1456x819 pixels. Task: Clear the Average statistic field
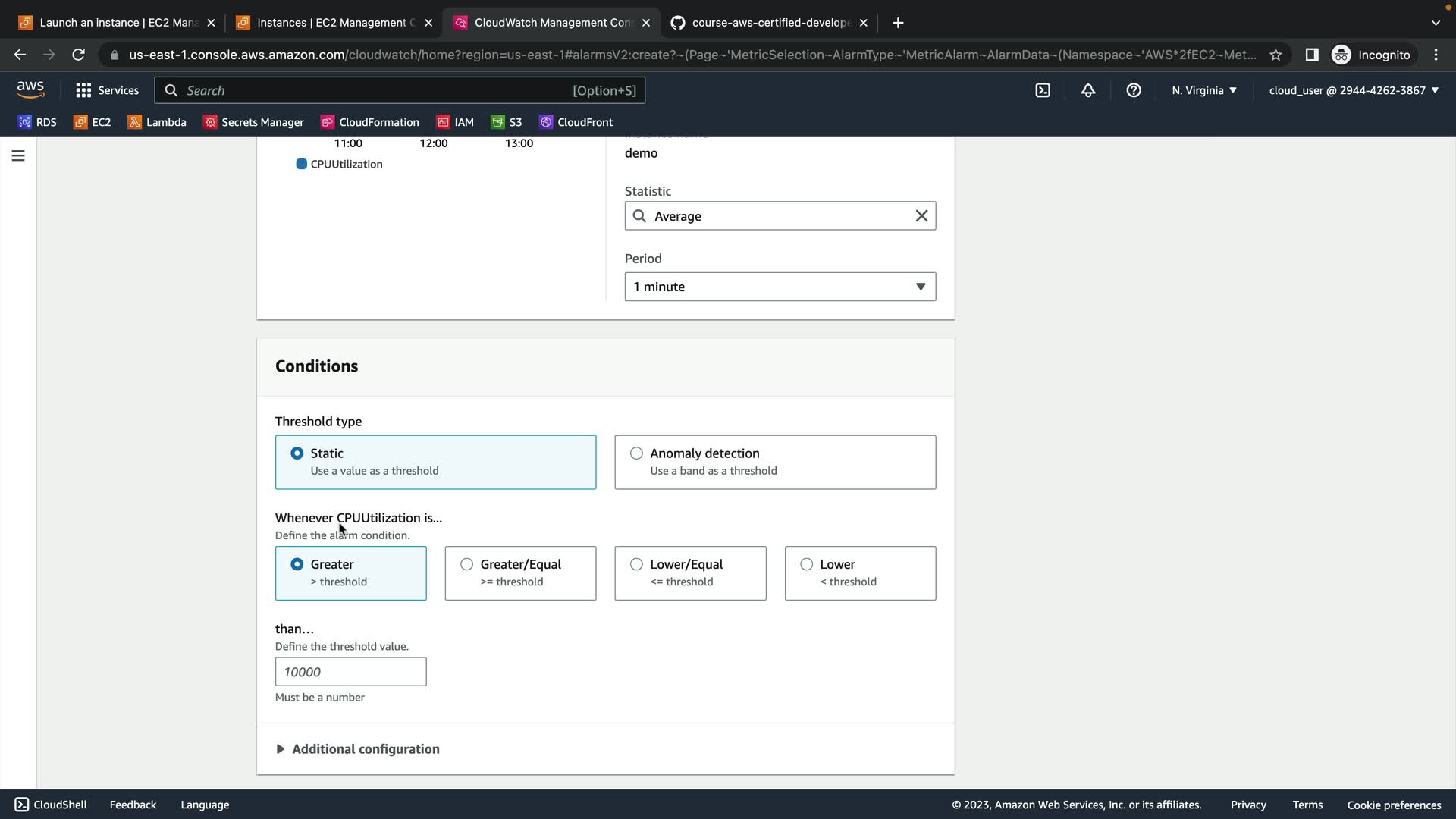click(921, 216)
